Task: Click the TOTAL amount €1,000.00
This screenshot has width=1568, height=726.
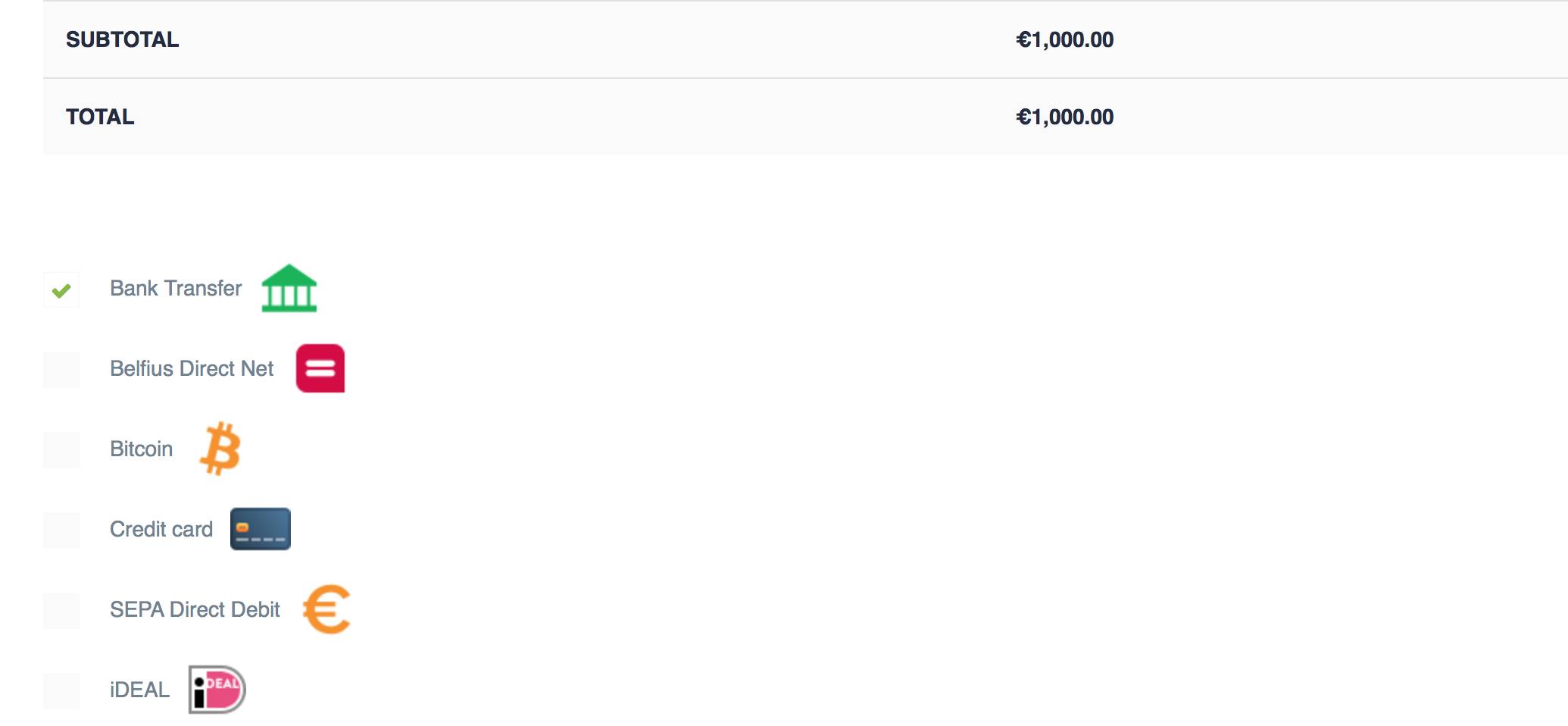Action: click(1064, 117)
